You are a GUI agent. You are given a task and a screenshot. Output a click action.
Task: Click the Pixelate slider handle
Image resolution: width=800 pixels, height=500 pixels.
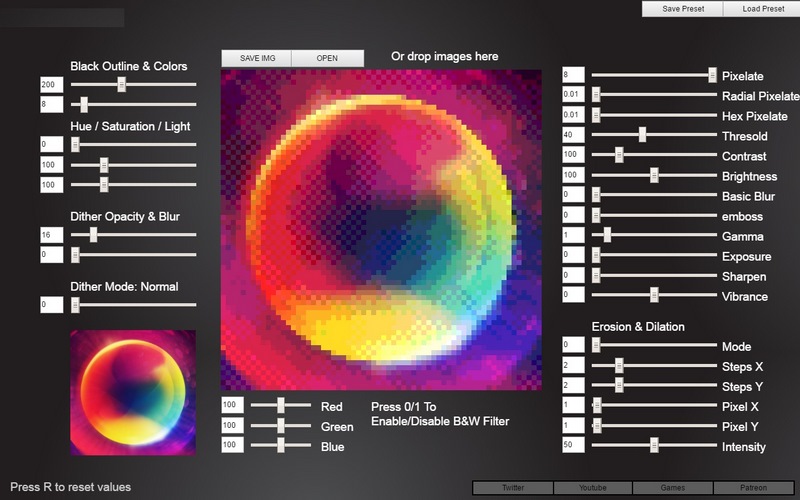[x=712, y=75]
